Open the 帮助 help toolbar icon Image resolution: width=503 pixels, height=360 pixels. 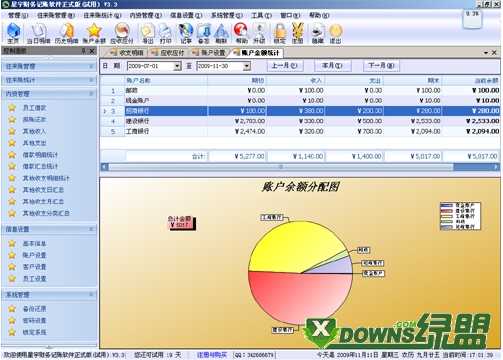tap(242, 33)
